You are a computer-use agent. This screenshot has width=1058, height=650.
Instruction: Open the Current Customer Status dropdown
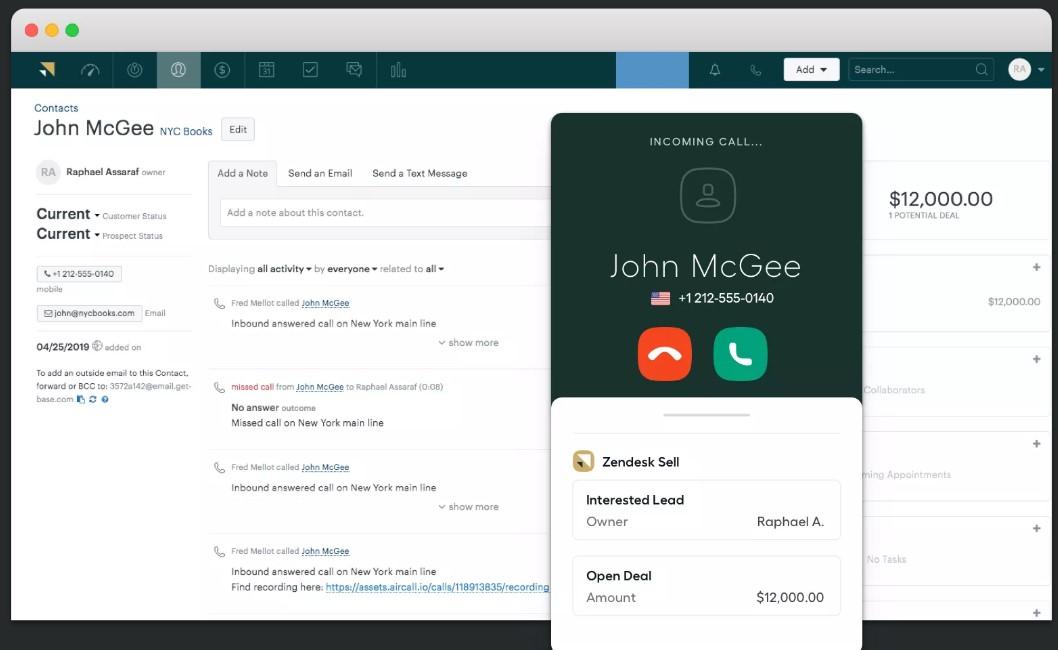tap(67, 214)
